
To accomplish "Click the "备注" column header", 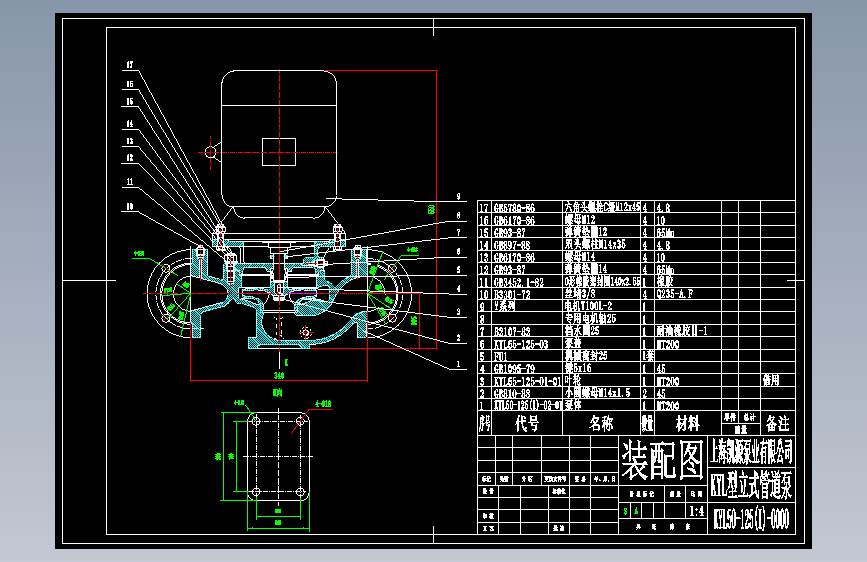I will (777, 424).
